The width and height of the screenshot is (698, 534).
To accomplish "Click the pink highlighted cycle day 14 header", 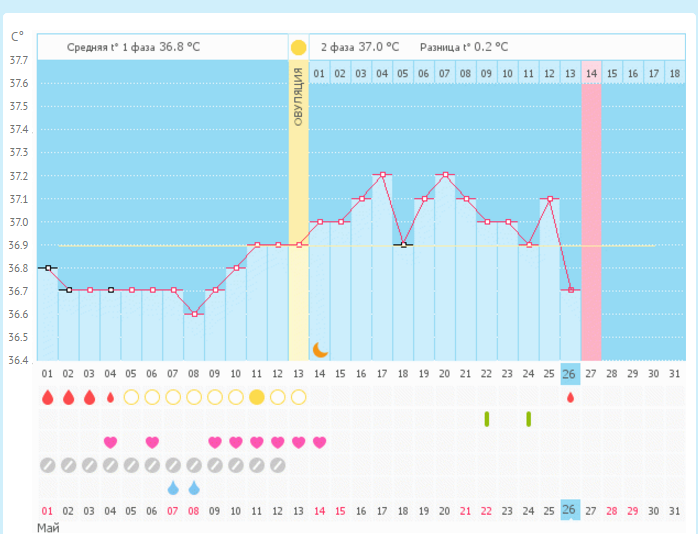I will [591, 73].
